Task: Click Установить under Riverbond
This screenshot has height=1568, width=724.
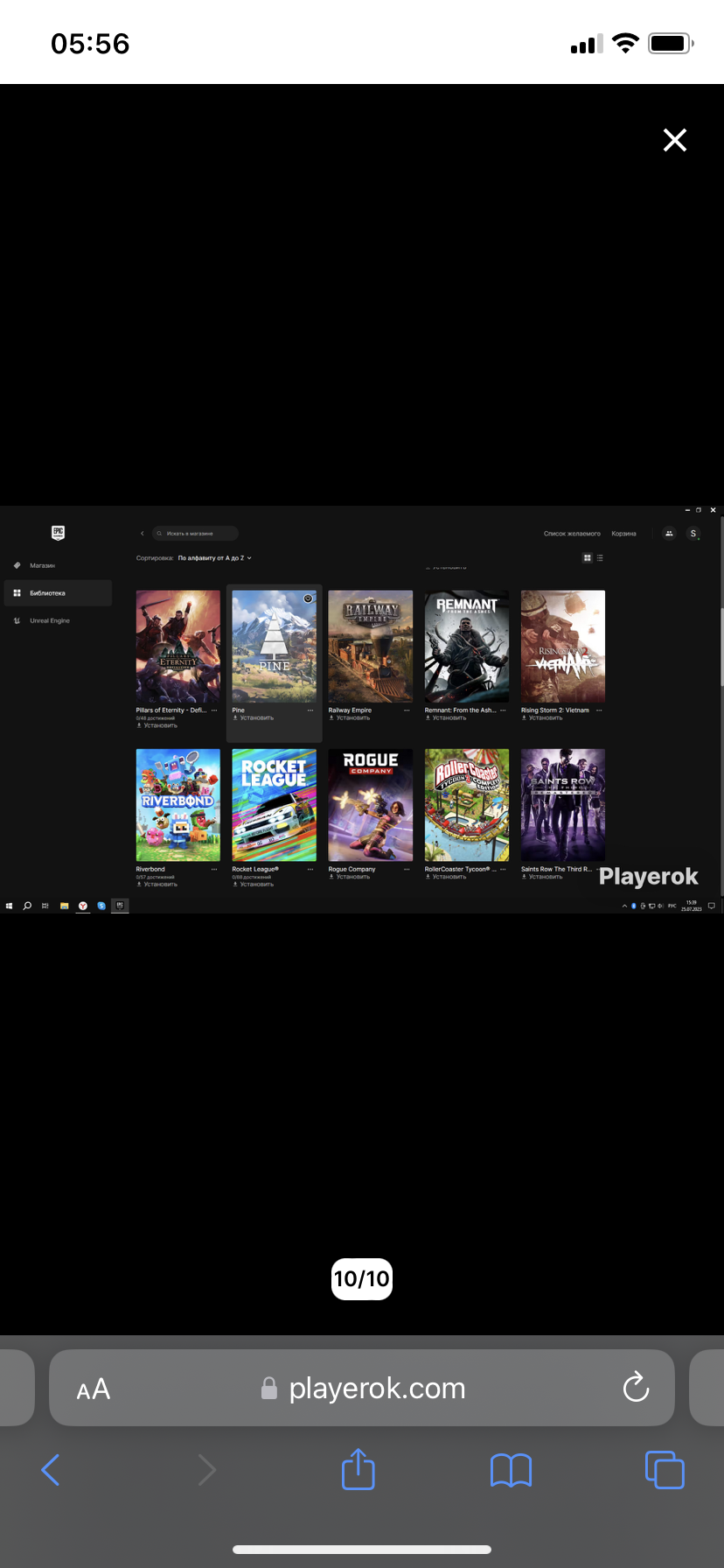Action: [x=157, y=885]
